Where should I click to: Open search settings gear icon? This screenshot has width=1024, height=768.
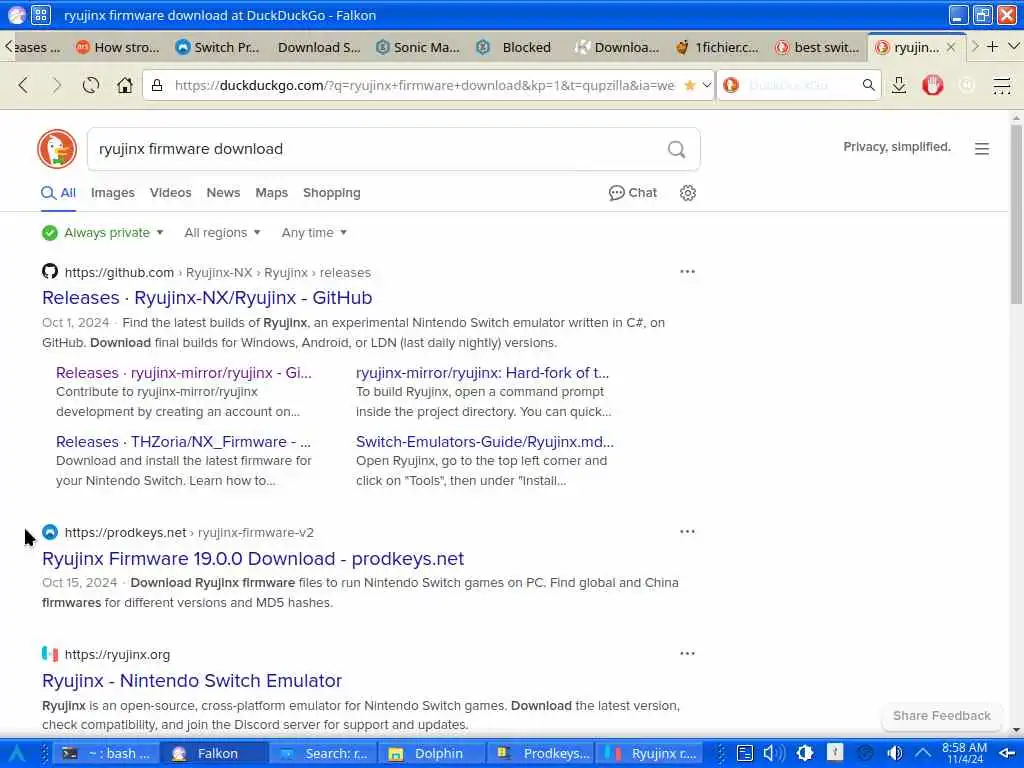pyautogui.click(x=688, y=193)
